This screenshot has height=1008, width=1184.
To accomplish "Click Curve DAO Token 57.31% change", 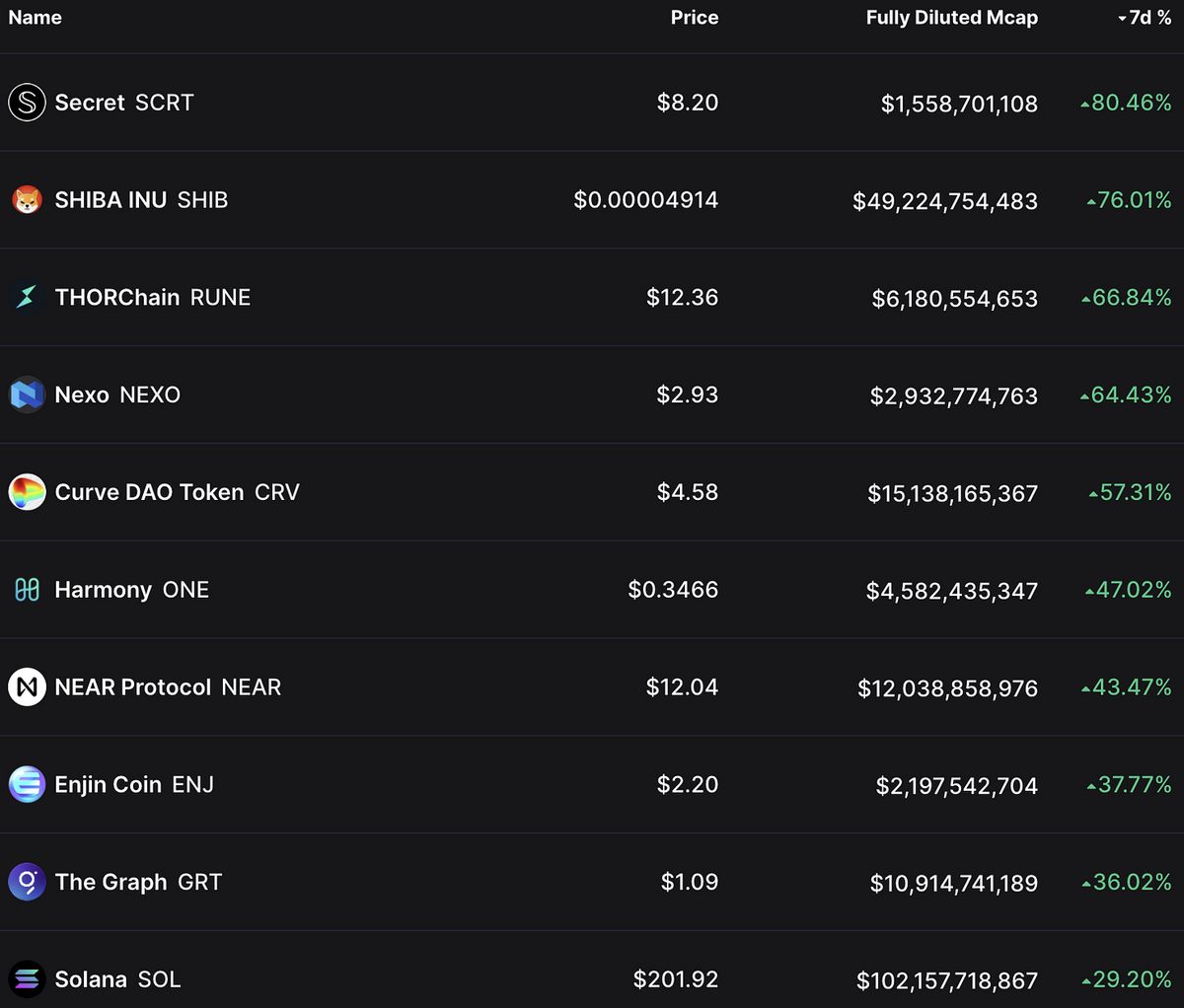I will coord(1131,492).
